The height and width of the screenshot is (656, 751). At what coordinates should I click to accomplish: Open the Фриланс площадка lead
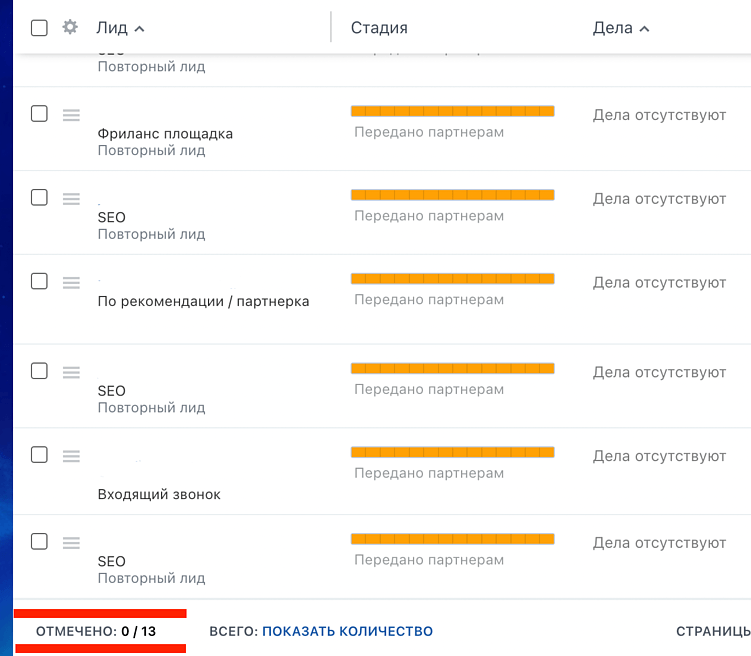(165, 134)
